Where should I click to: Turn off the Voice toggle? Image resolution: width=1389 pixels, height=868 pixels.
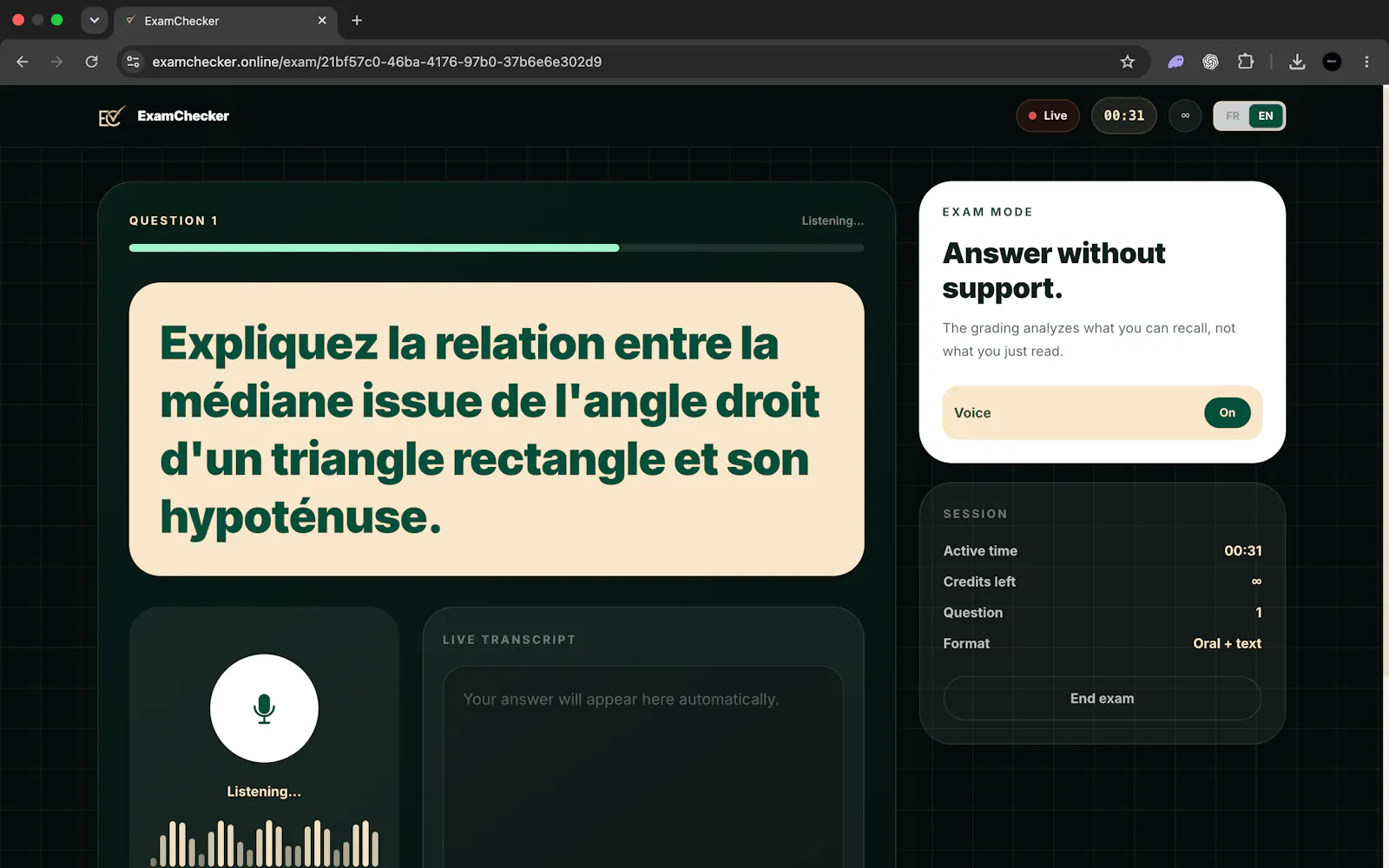point(1228,413)
